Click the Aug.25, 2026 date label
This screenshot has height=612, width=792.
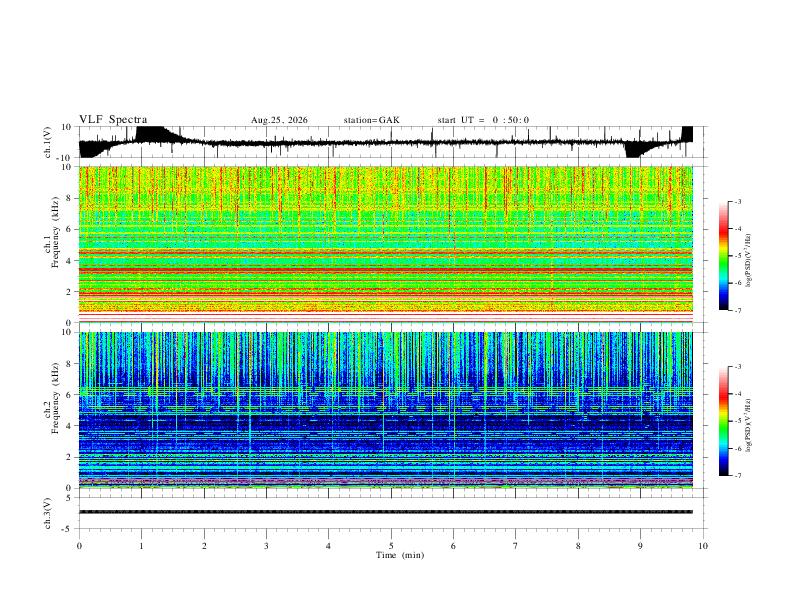pyautogui.click(x=279, y=120)
